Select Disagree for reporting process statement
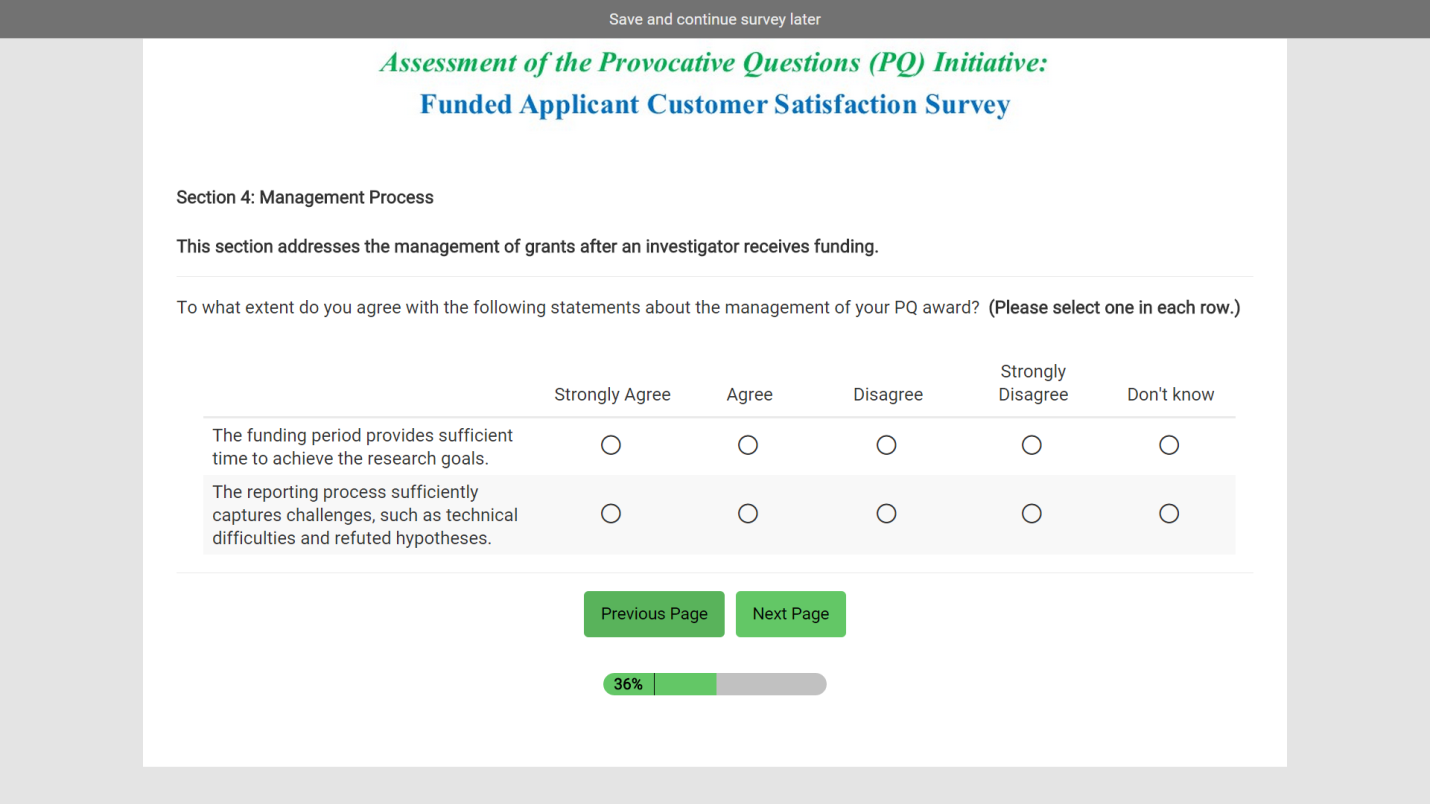Viewport: 1430px width, 804px height. (886, 514)
